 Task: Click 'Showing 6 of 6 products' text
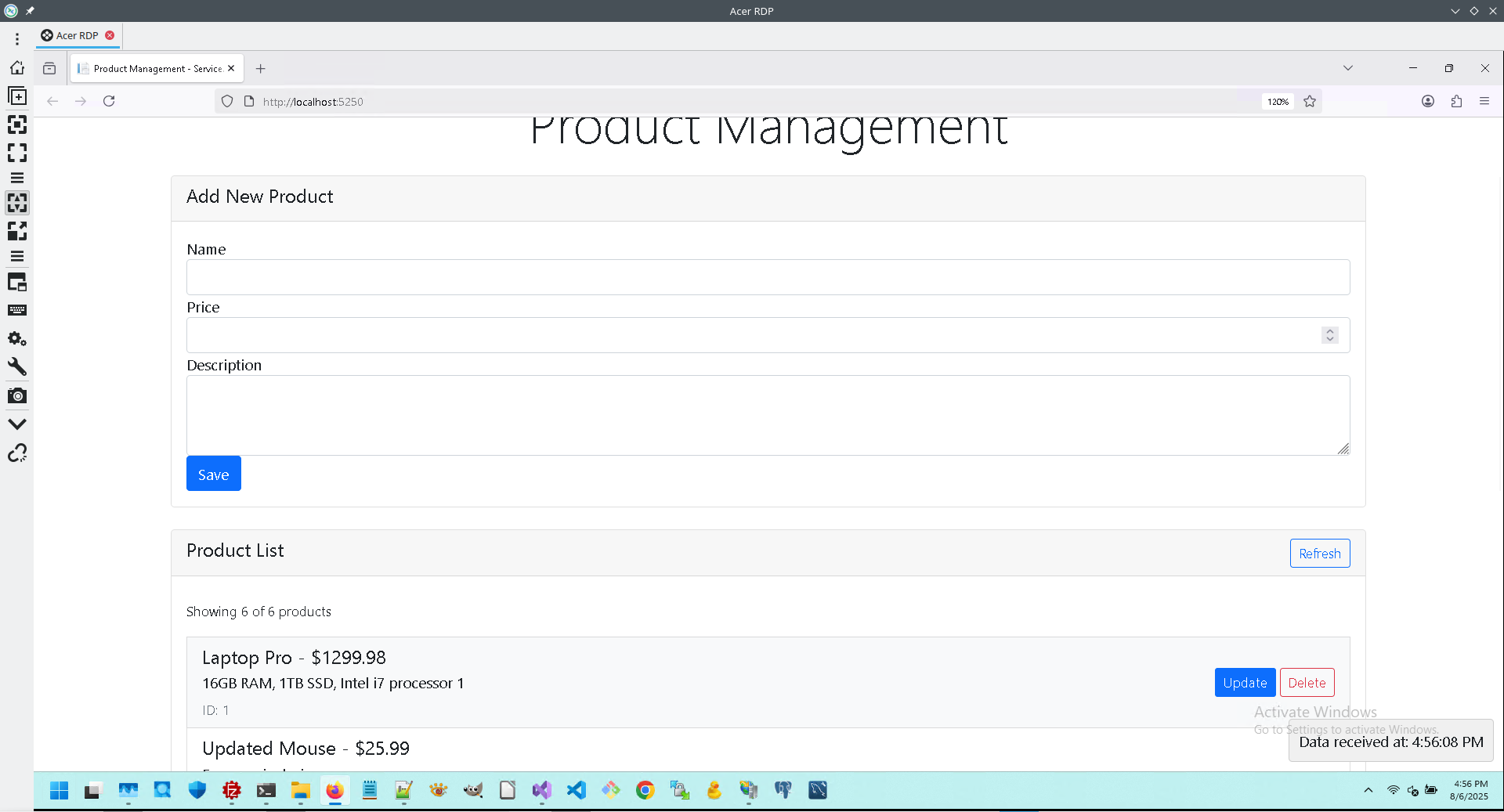pyautogui.click(x=258, y=612)
